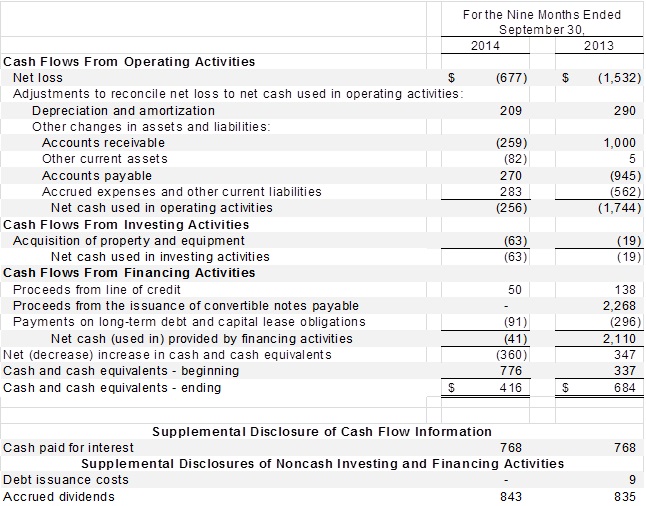Image resolution: width=646 pixels, height=506 pixels.
Task: Select the Accounts payable 2014 value 270
Action: 511,175
